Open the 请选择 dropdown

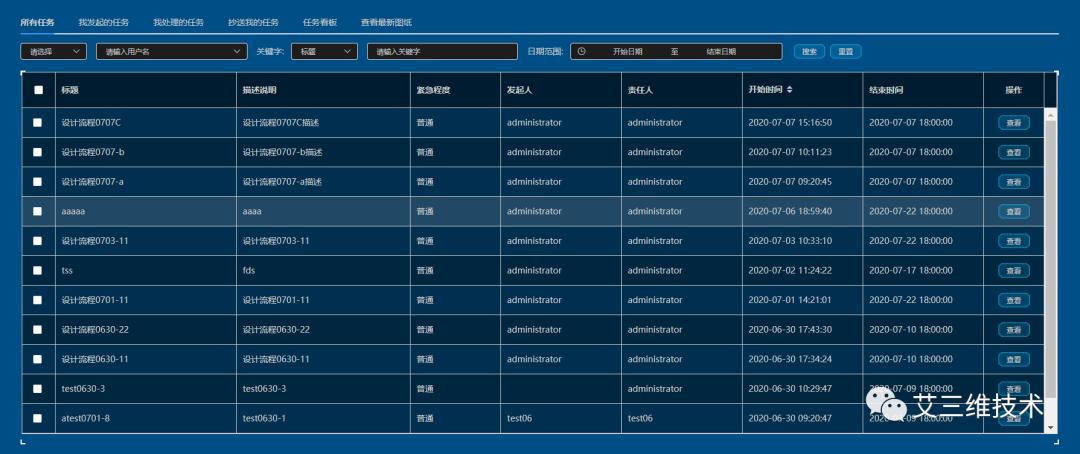(54, 52)
